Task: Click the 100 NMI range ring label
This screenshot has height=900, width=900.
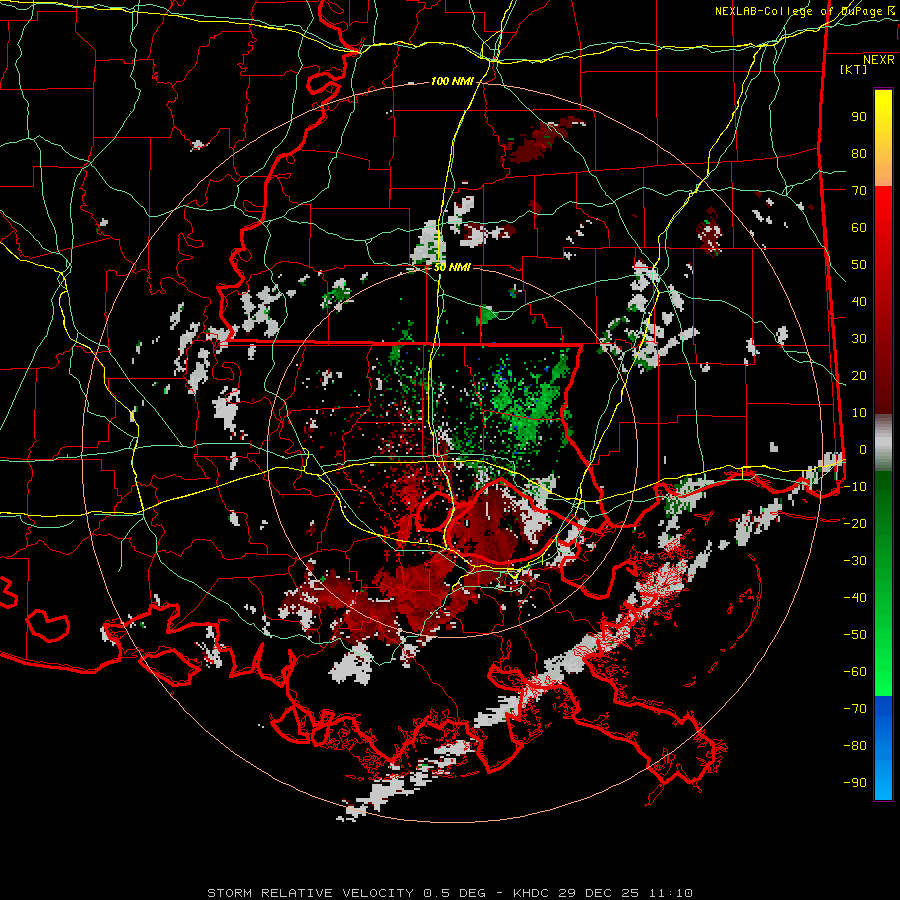Action: click(452, 82)
